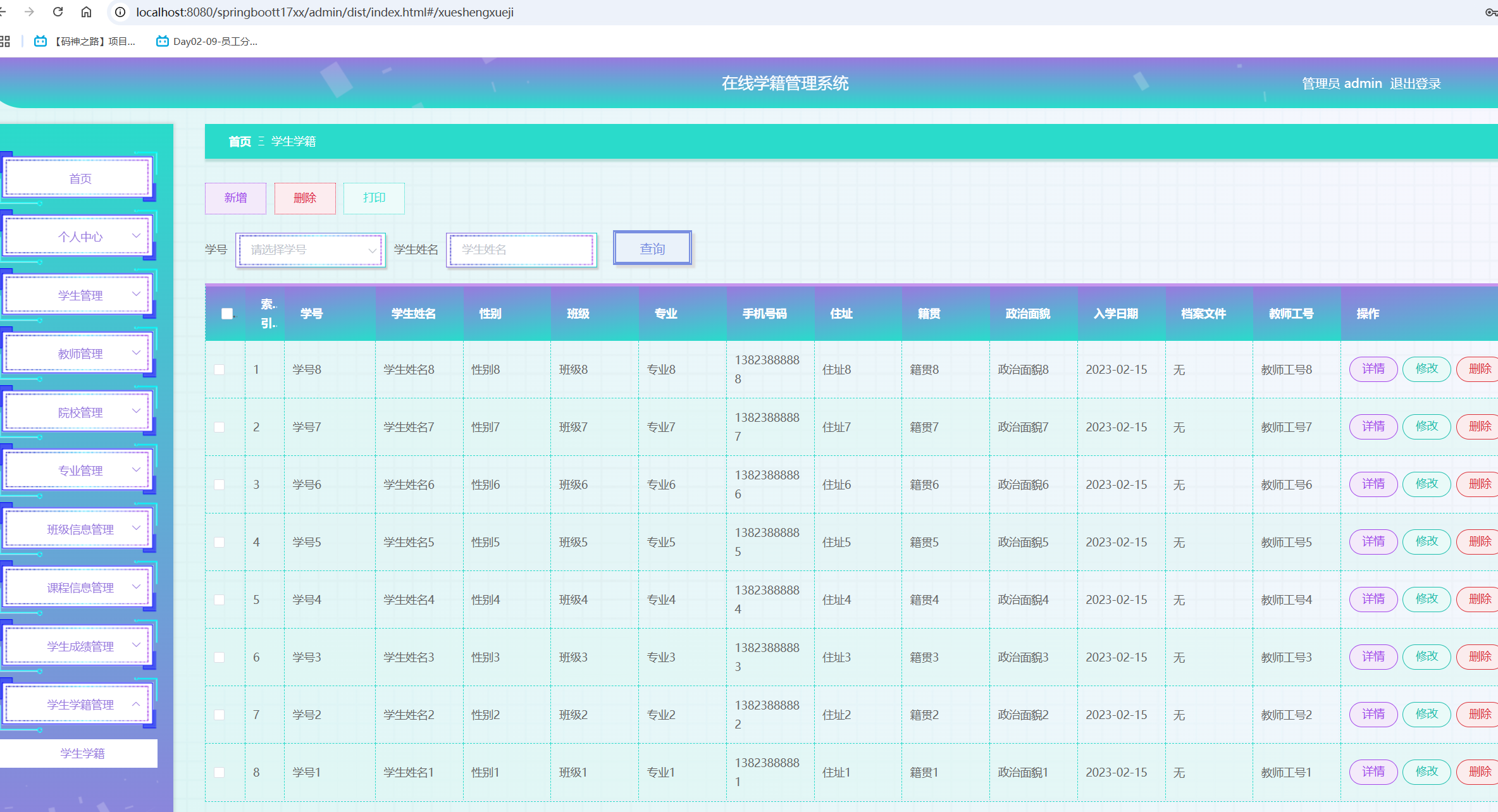1498x812 pixels.
Task: Focus the 学生姓名 input field
Action: [521, 250]
